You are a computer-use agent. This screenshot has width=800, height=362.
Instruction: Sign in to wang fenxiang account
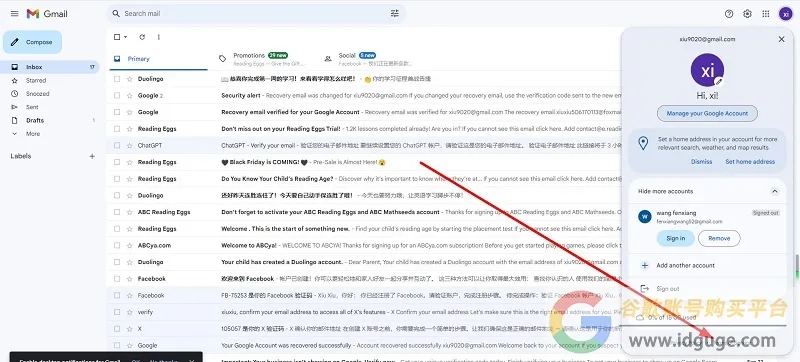point(676,238)
